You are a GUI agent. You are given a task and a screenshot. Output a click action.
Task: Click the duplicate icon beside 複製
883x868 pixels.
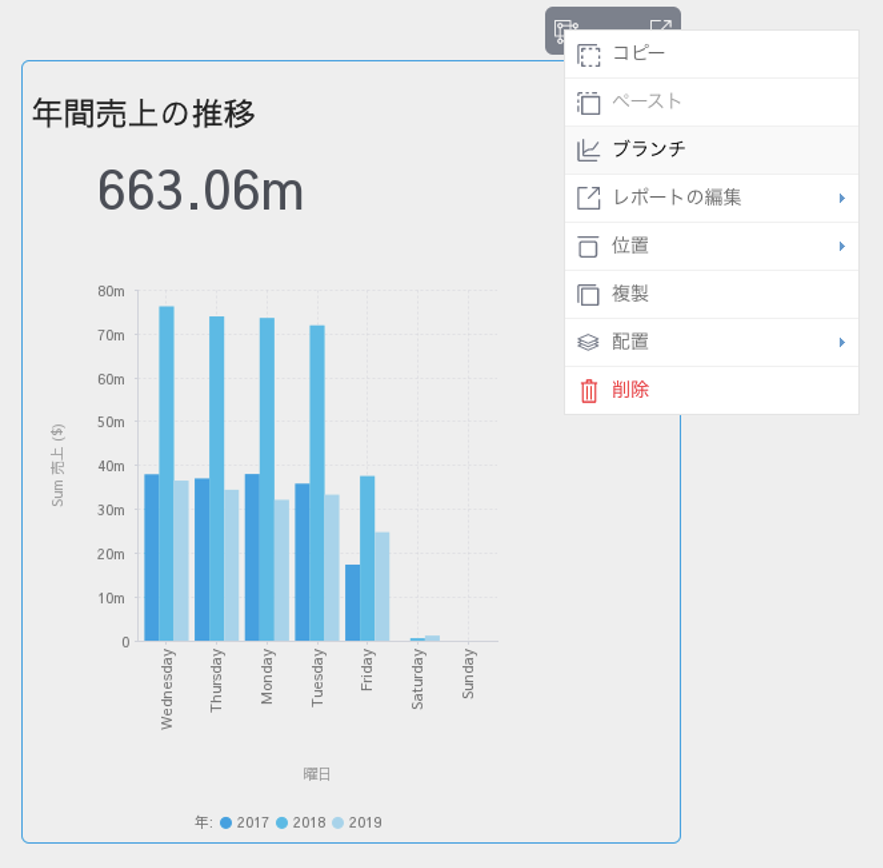coord(589,294)
